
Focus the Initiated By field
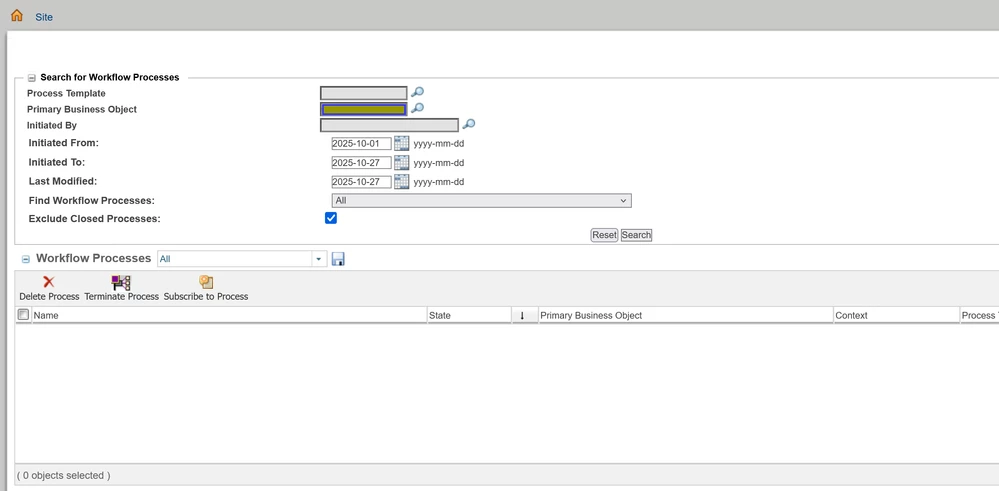[389, 125]
